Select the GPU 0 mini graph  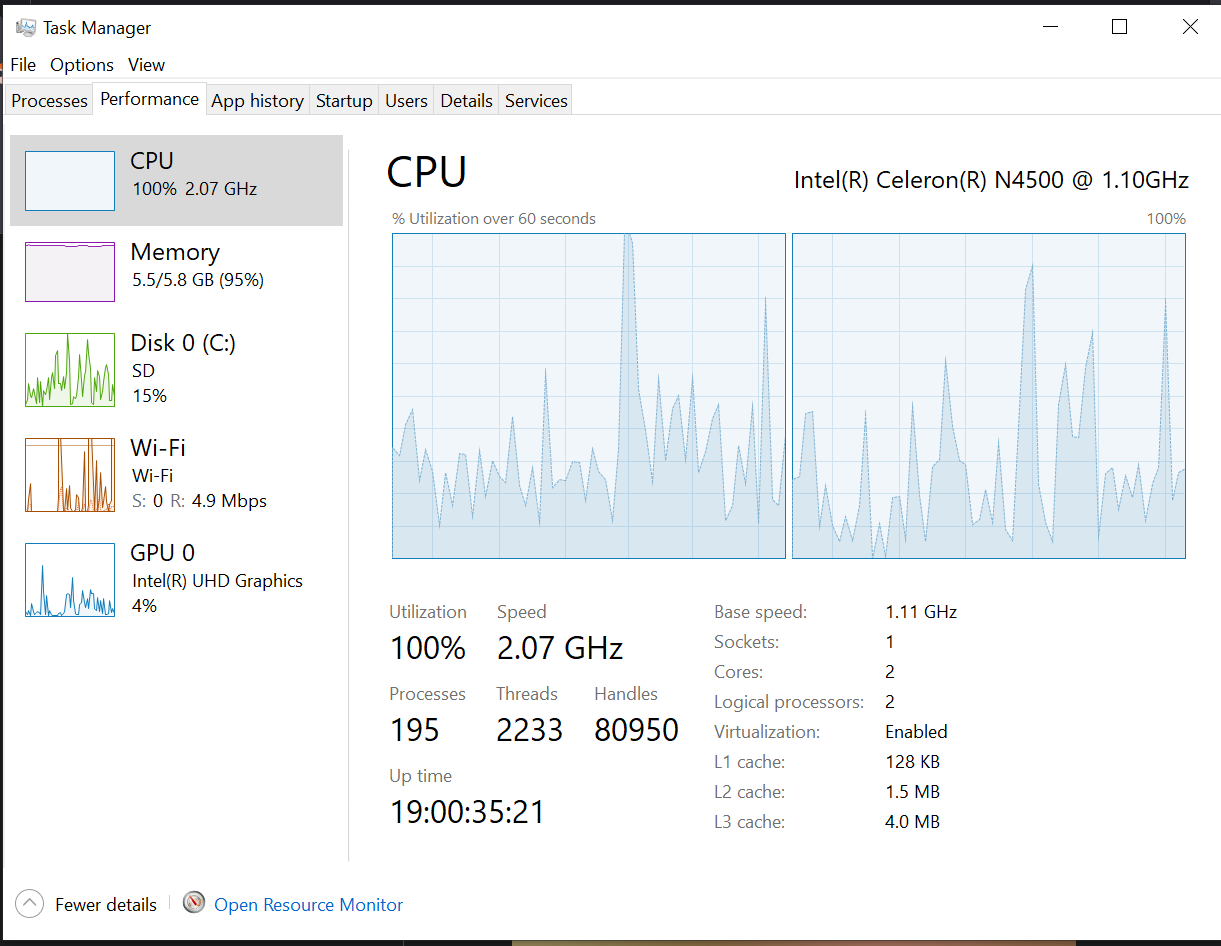coord(70,580)
